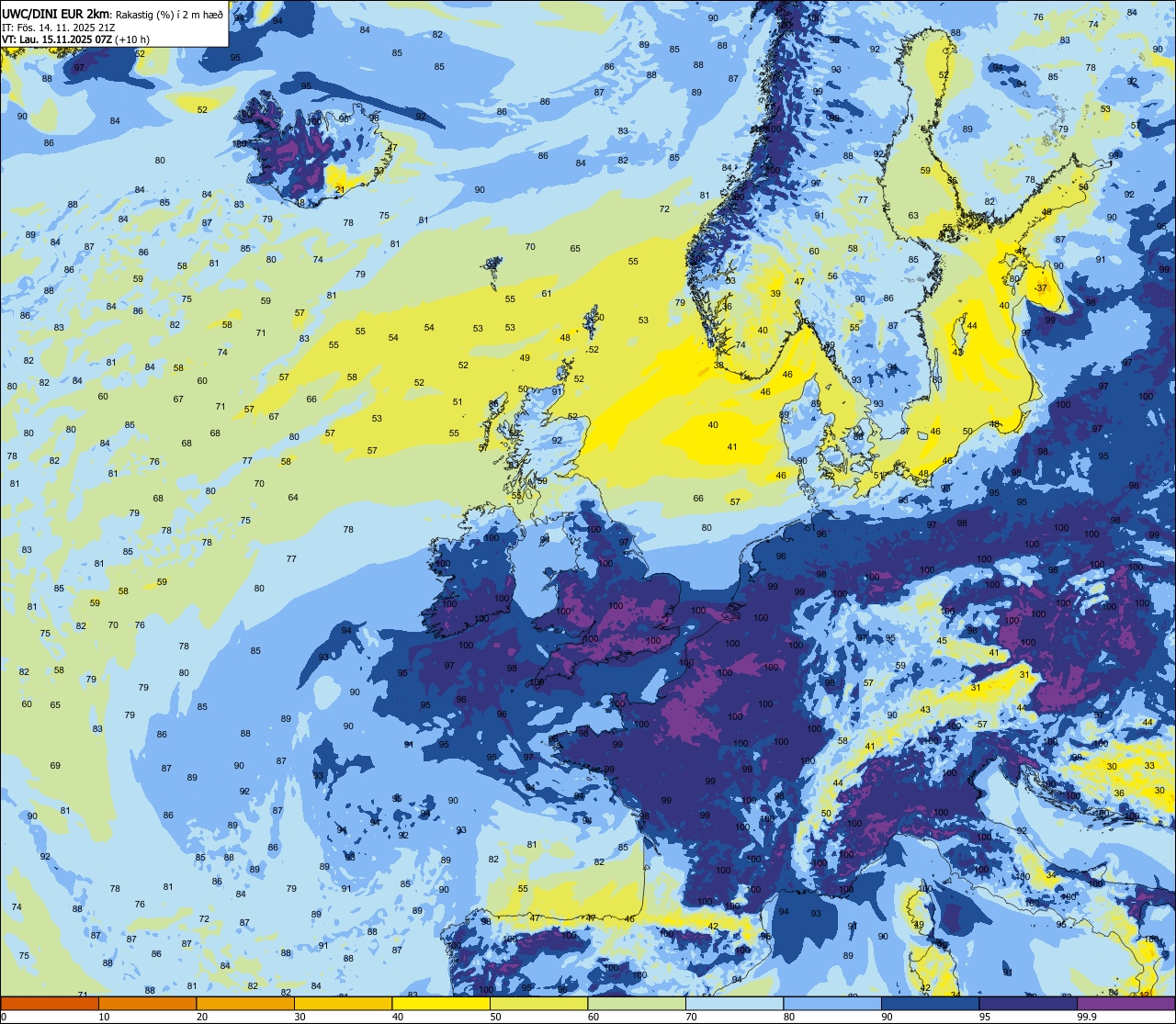Click the "-37" value near the Gulf of Finland
This screenshot has height=1024, width=1176.
pos(1040,288)
